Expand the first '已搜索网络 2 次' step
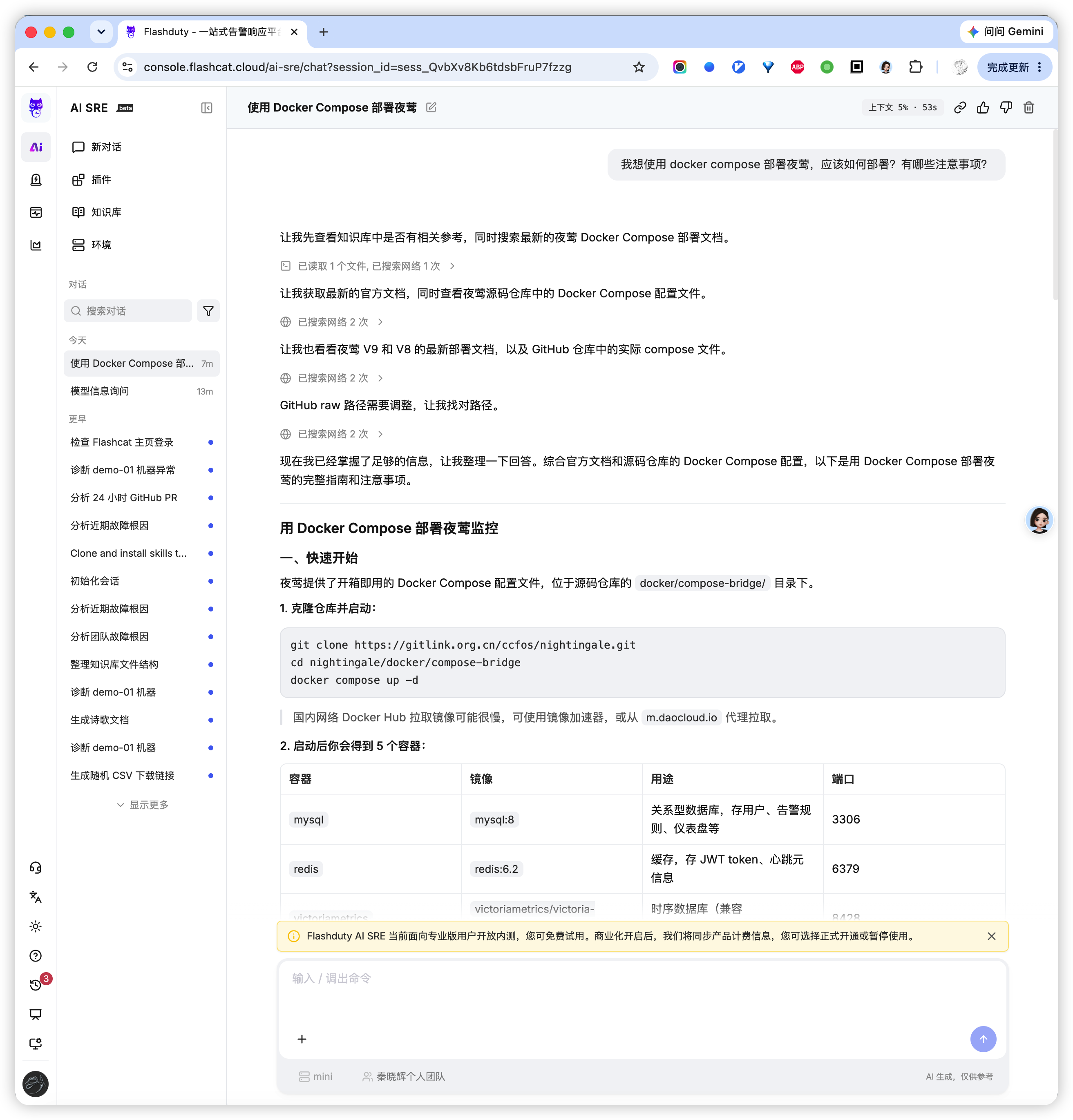 click(331, 322)
